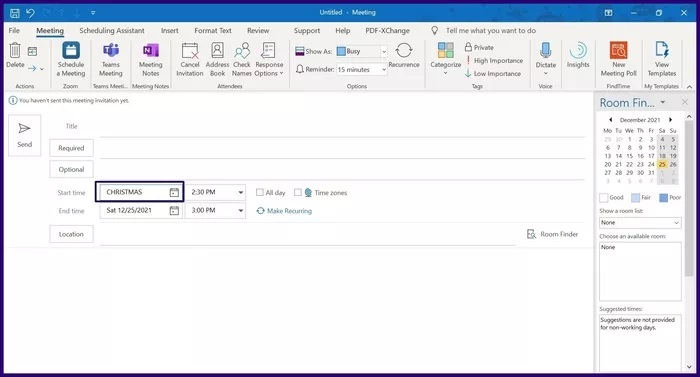Open the Insert tab
700x377 pixels.
click(170, 30)
